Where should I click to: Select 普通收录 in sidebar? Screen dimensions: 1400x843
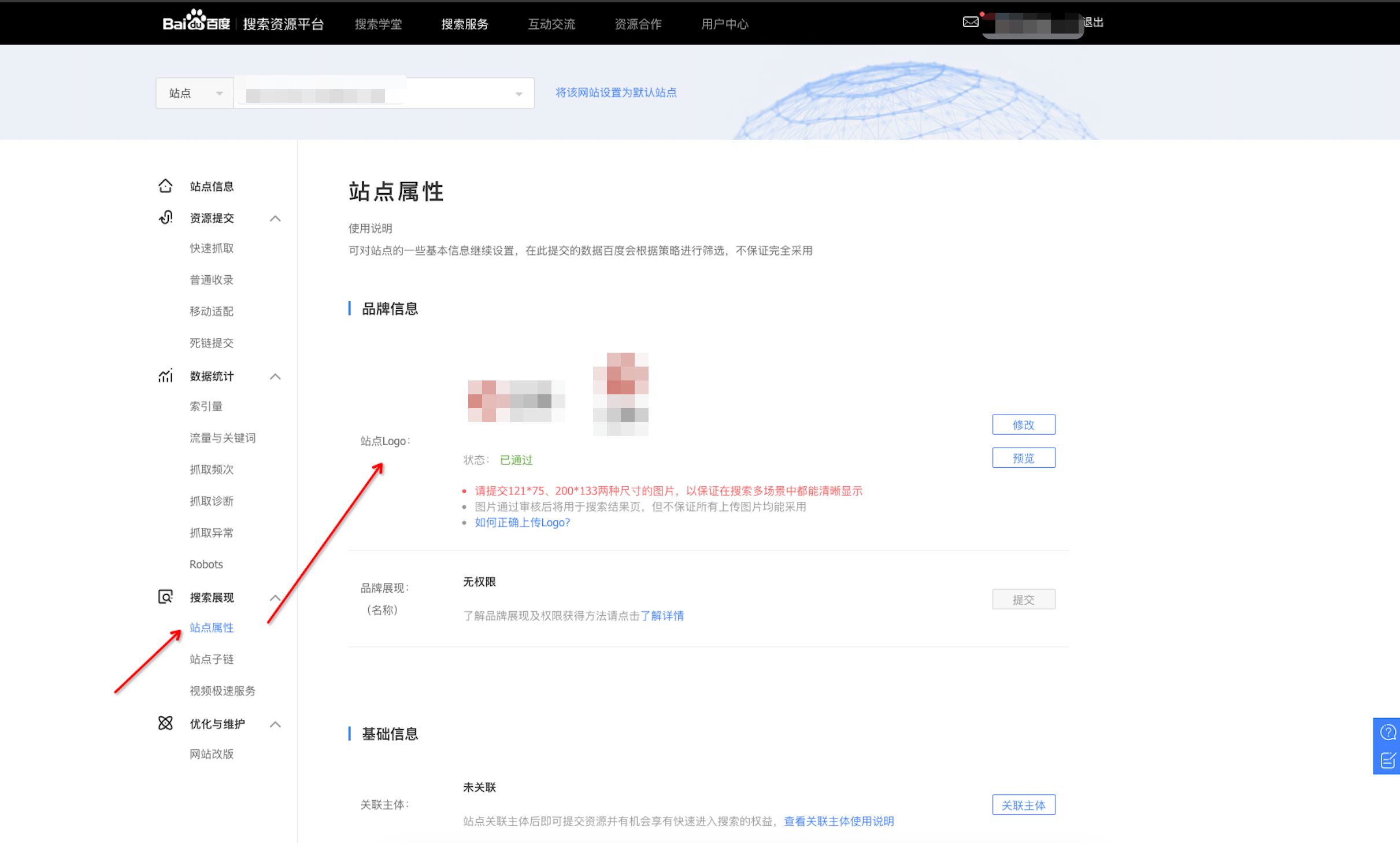(212, 280)
